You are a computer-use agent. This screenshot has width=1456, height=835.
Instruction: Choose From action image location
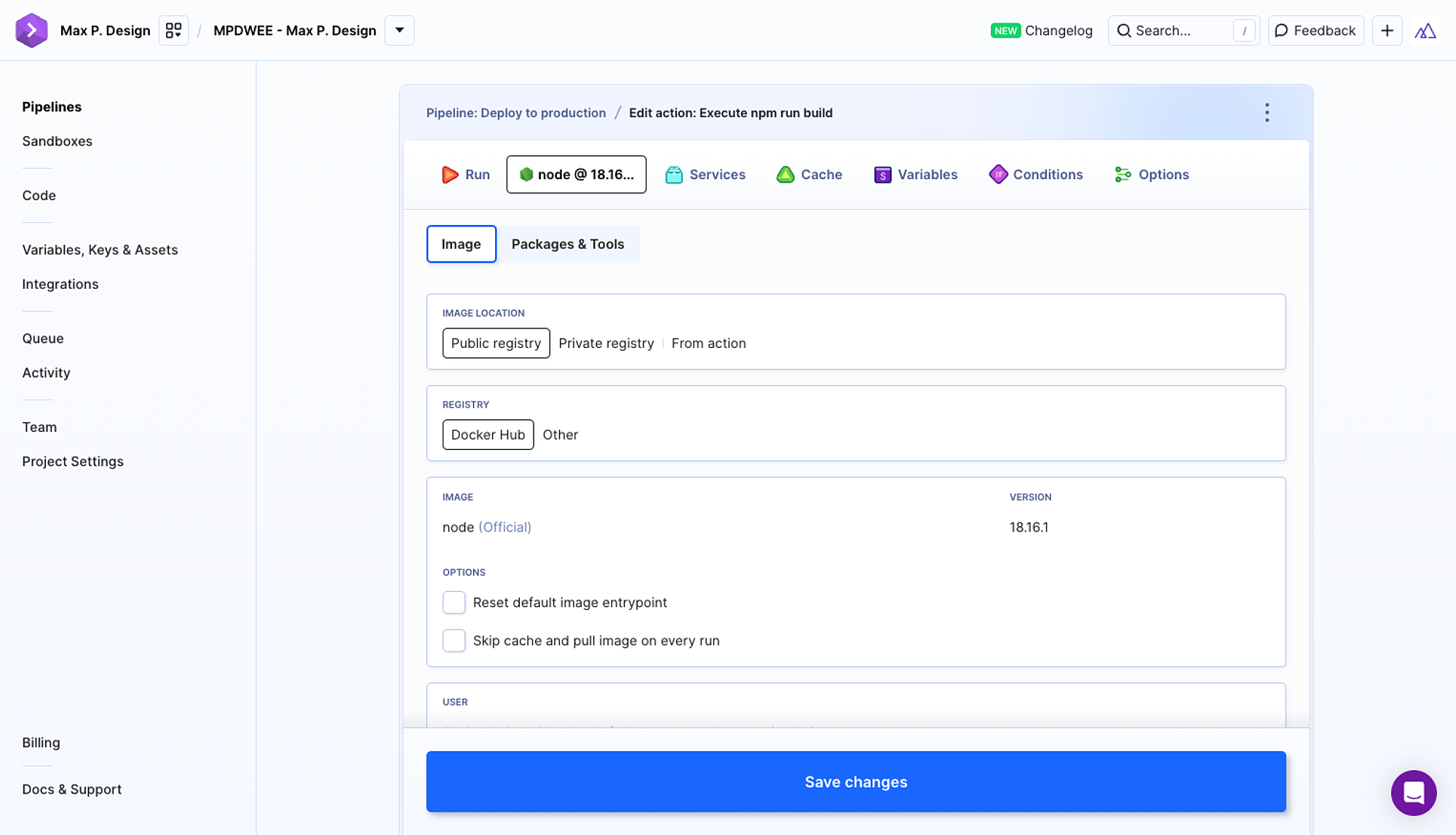708,344
